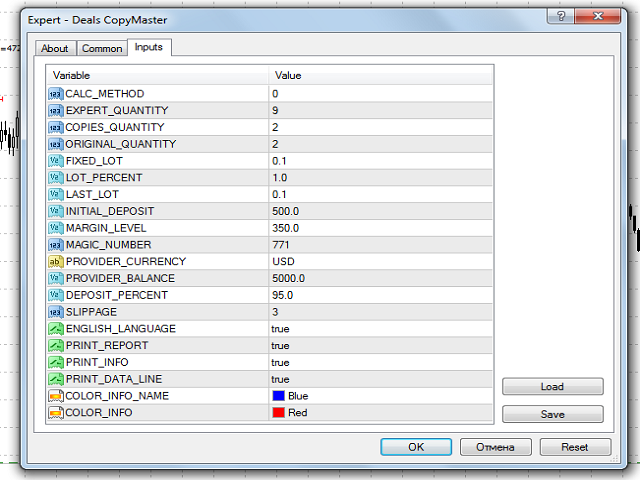Select the true value of PRINT_DATA_LINE
640x480 pixels.
tap(280, 379)
